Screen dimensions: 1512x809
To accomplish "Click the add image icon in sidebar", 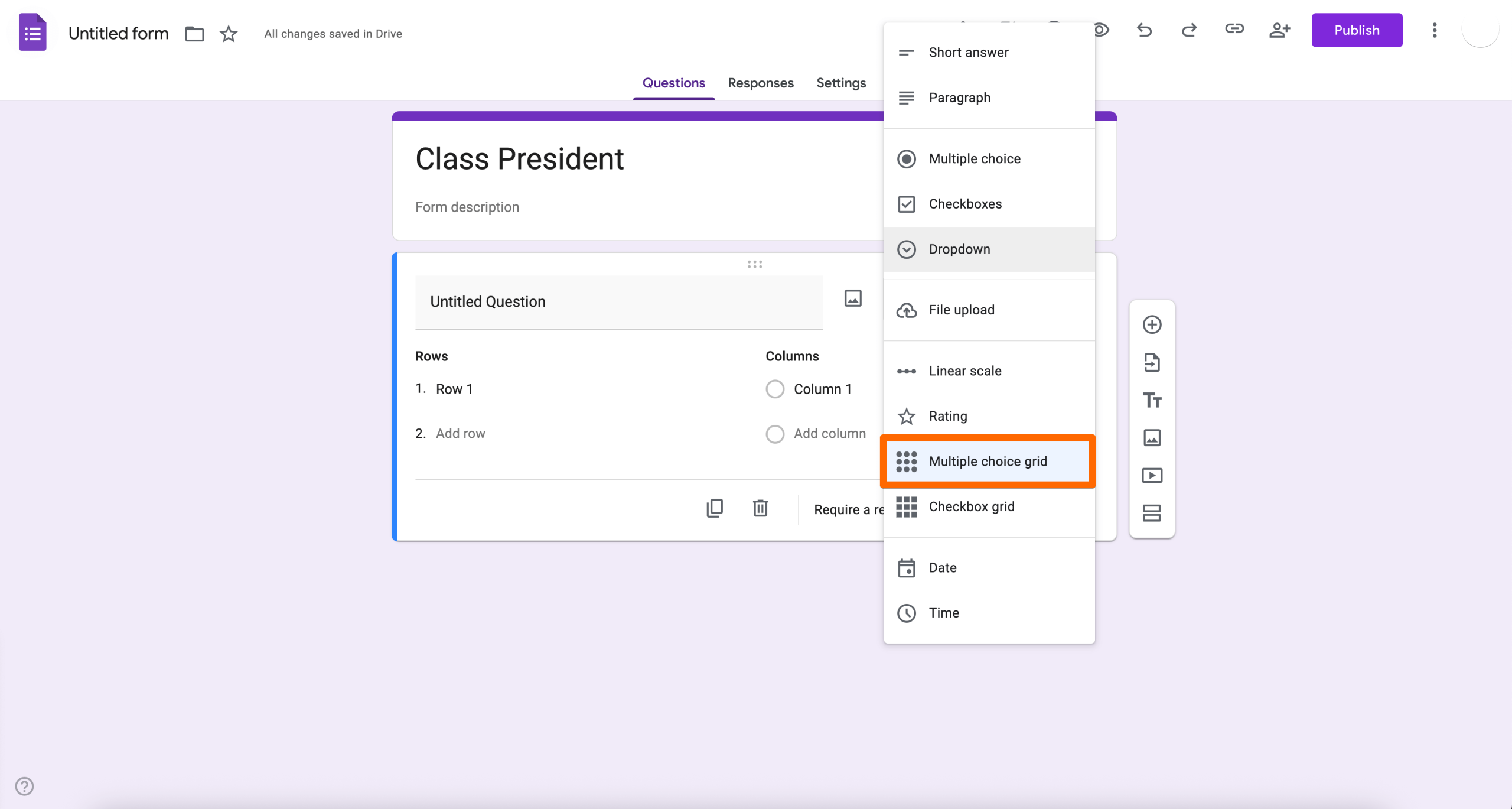I will tap(1152, 437).
